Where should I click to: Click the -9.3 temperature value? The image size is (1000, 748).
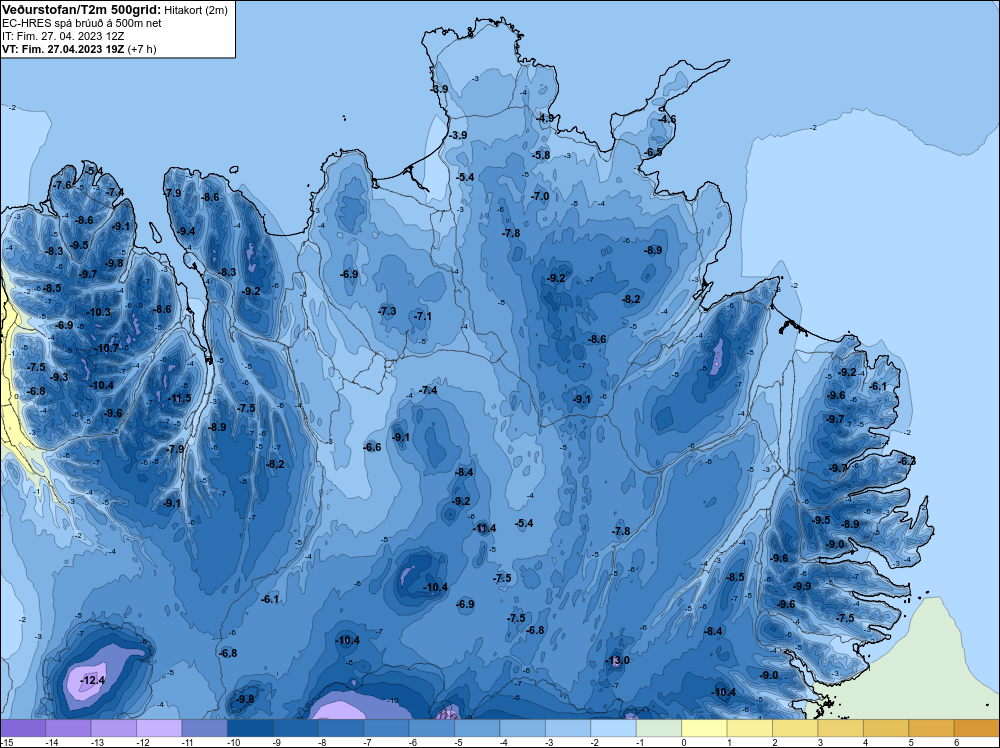(x=59, y=377)
